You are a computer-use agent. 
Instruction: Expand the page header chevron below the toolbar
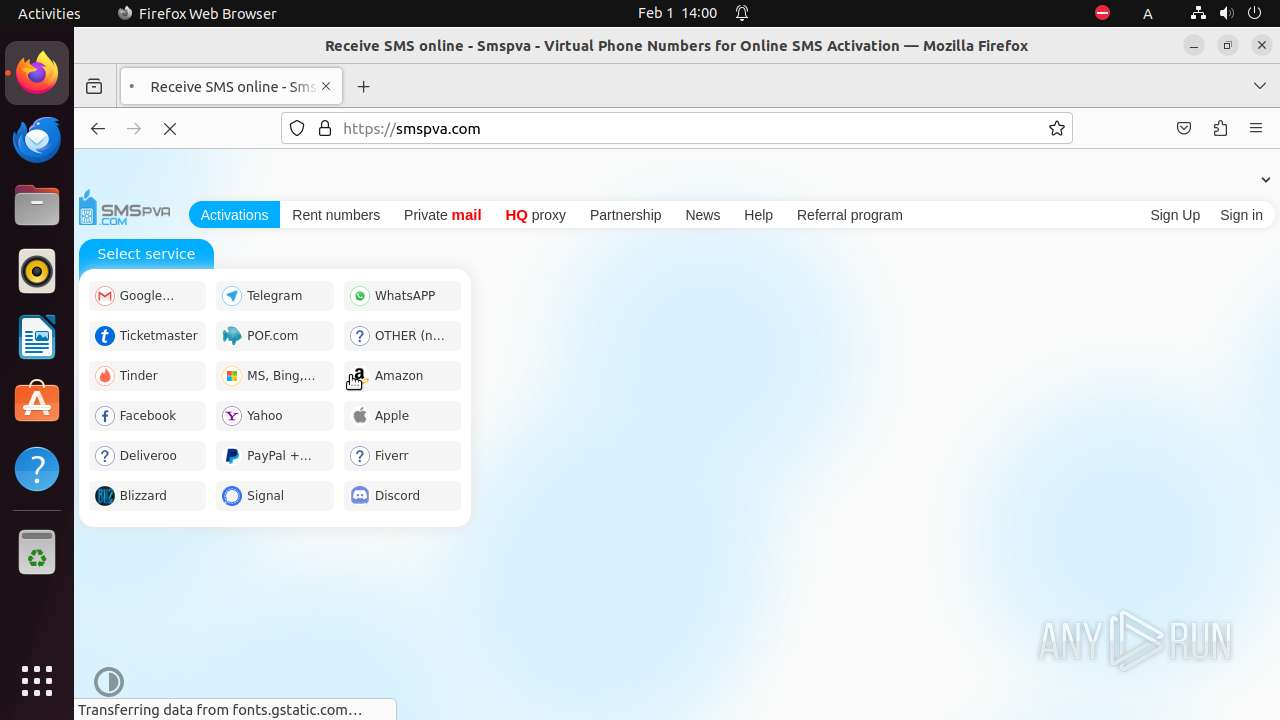1266,180
